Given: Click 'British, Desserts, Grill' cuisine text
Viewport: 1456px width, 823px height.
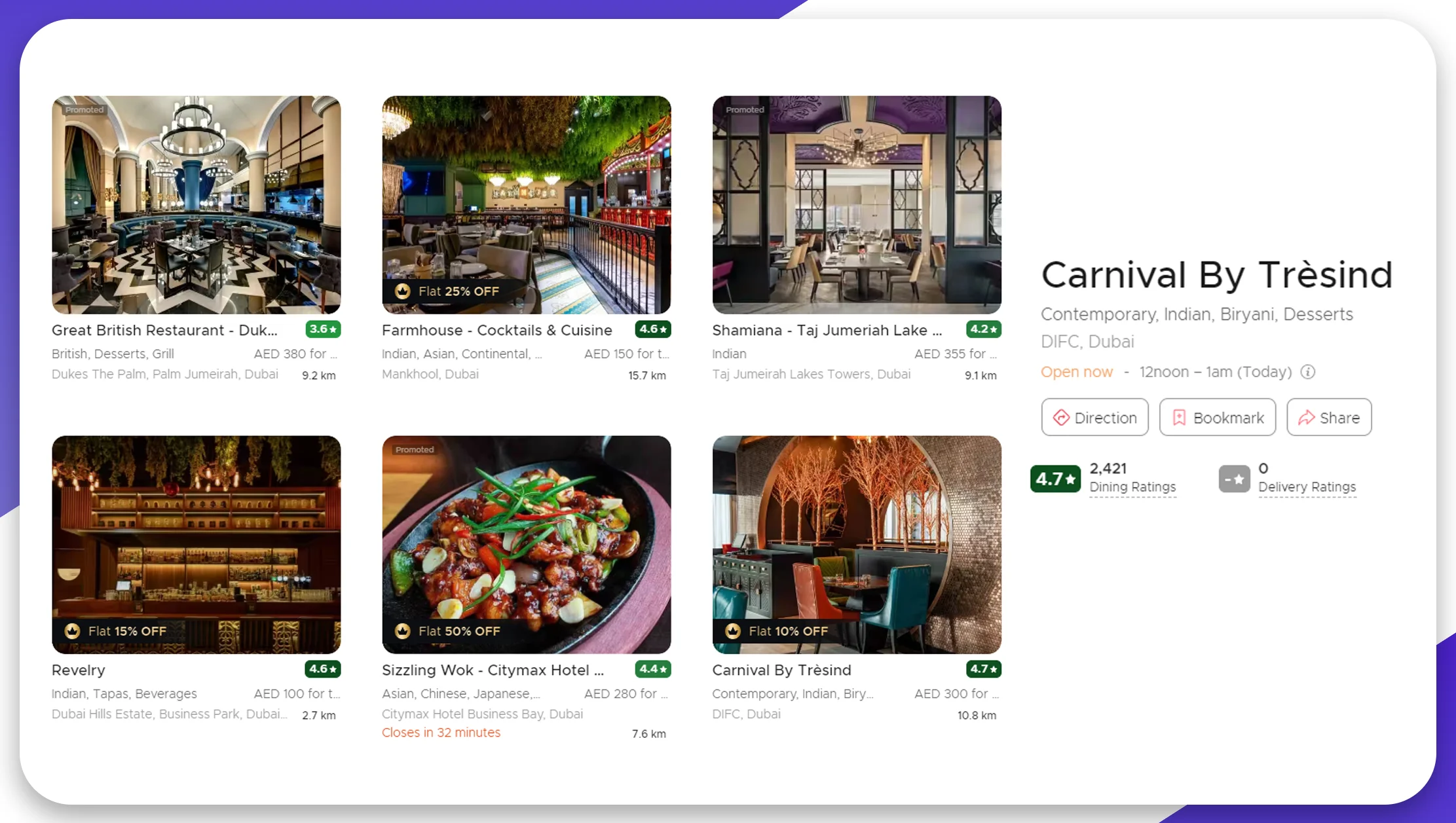Looking at the screenshot, I should 113,354.
